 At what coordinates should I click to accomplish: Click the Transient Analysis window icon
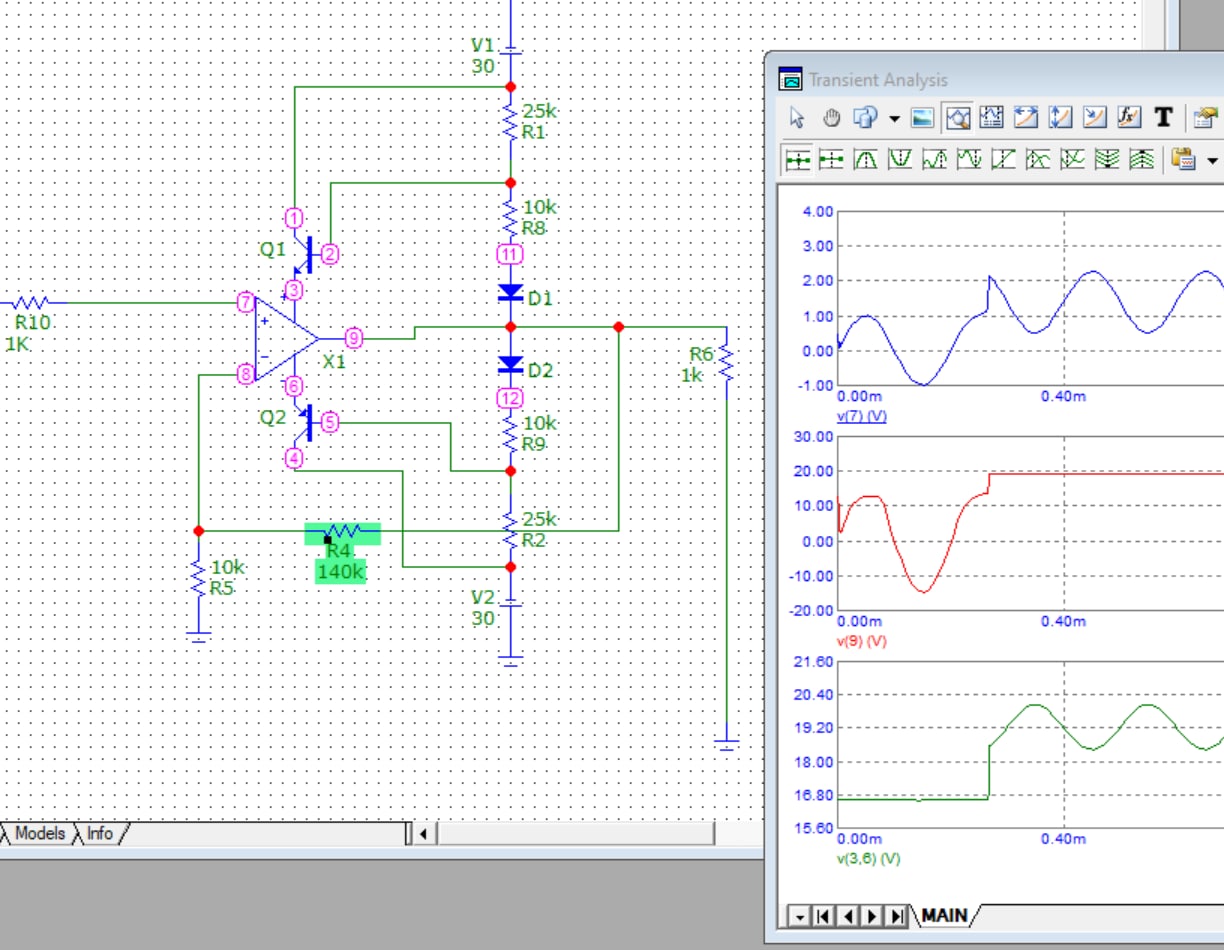point(791,80)
